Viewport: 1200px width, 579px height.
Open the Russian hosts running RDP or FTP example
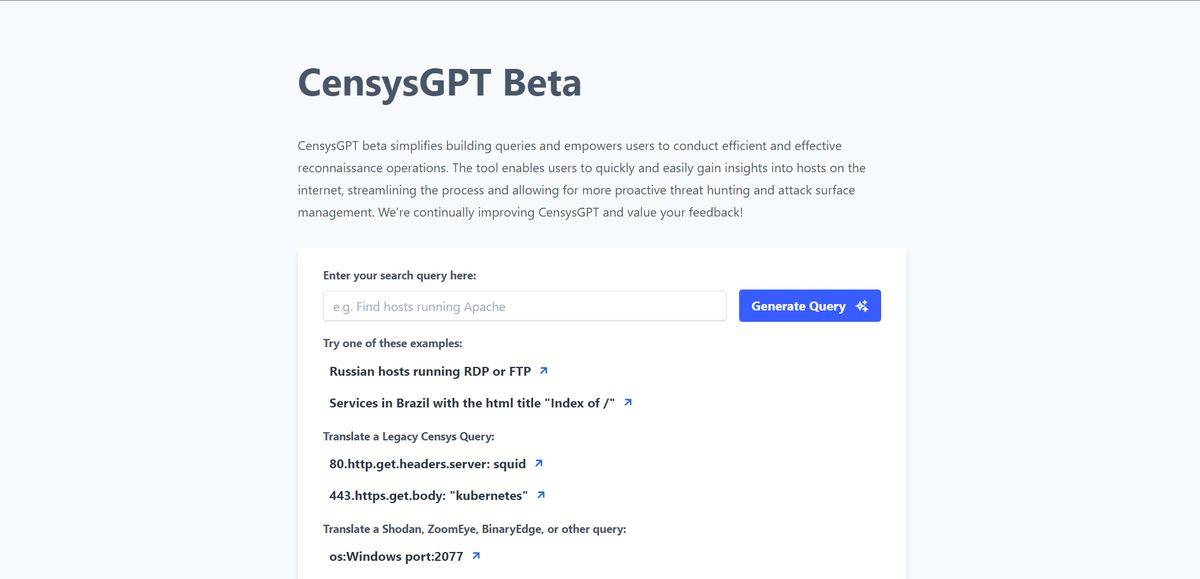pos(430,370)
